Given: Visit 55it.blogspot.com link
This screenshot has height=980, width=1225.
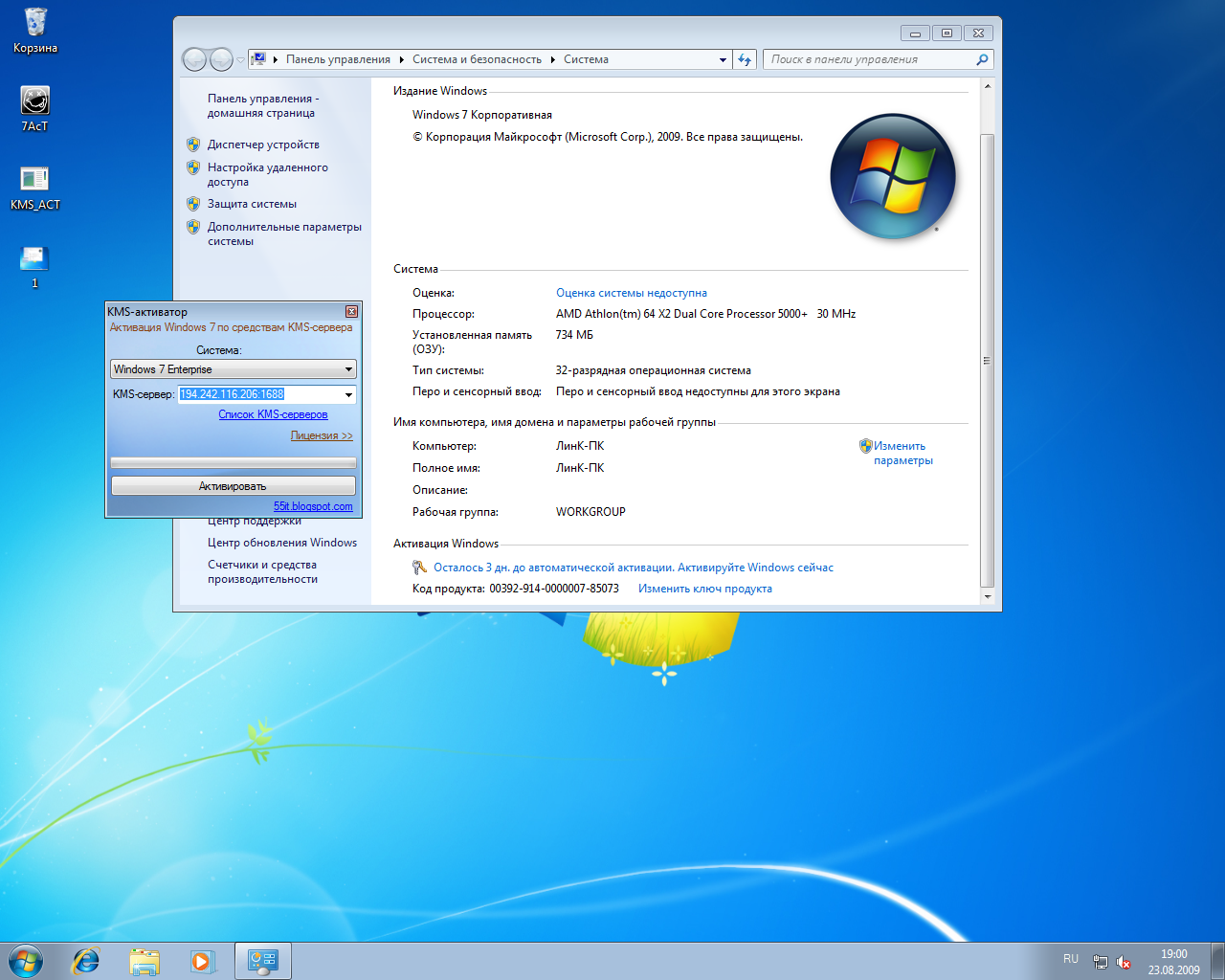Looking at the screenshot, I should [x=313, y=506].
